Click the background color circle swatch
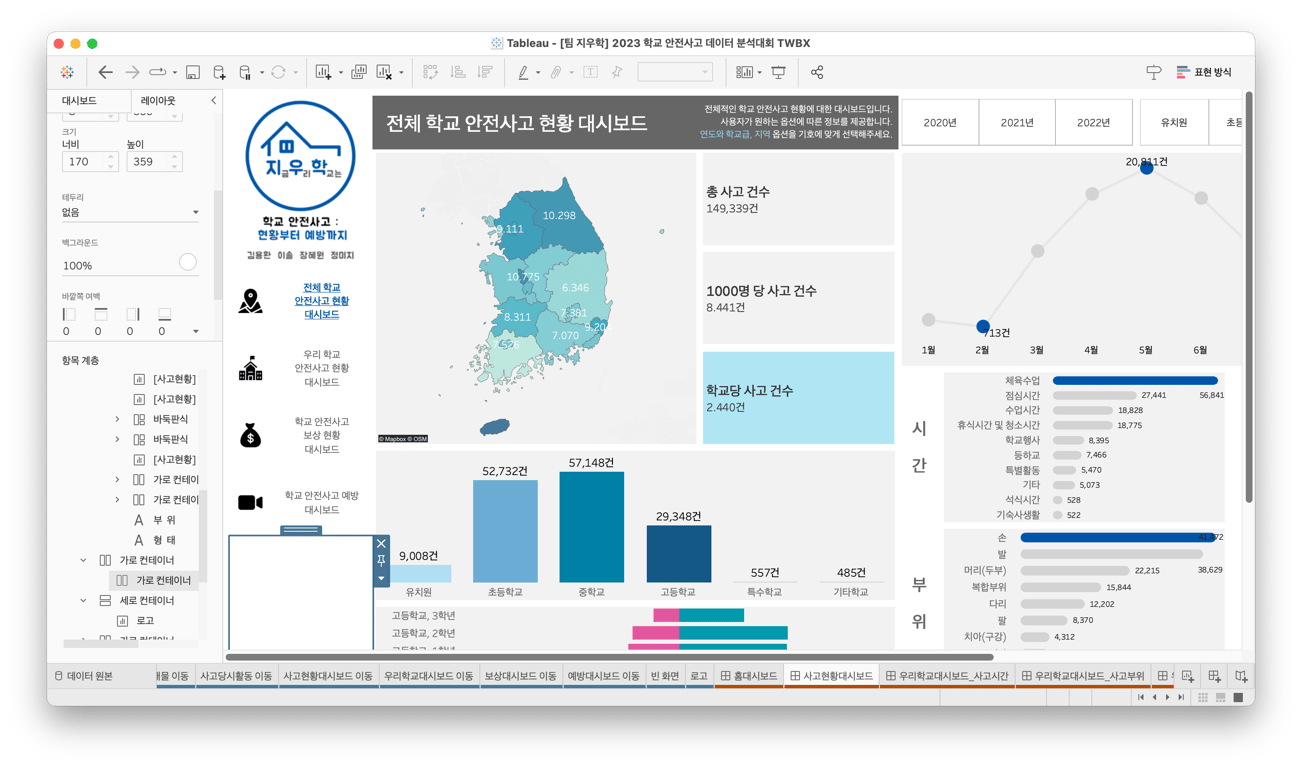This screenshot has height=768, width=1302. 188,262
